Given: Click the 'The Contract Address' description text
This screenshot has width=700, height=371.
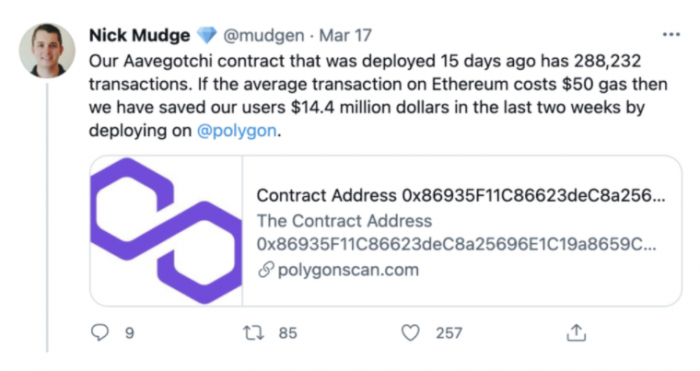Looking at the screenshot, I should (344, 221).
